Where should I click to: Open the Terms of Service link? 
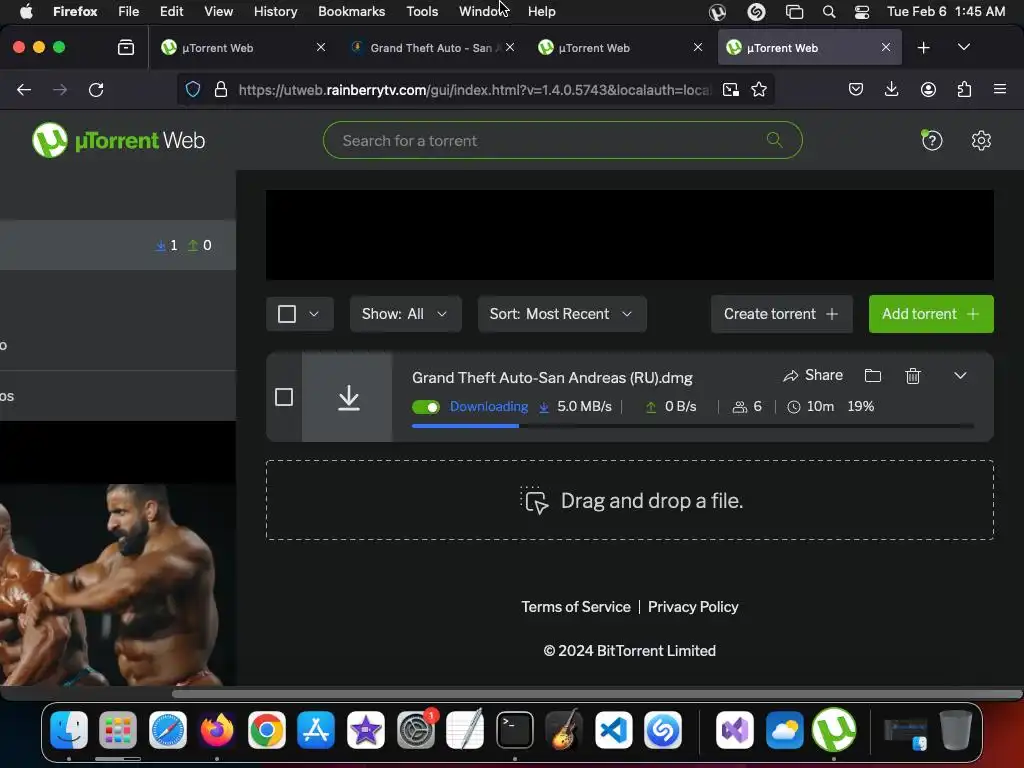[575, 607]
